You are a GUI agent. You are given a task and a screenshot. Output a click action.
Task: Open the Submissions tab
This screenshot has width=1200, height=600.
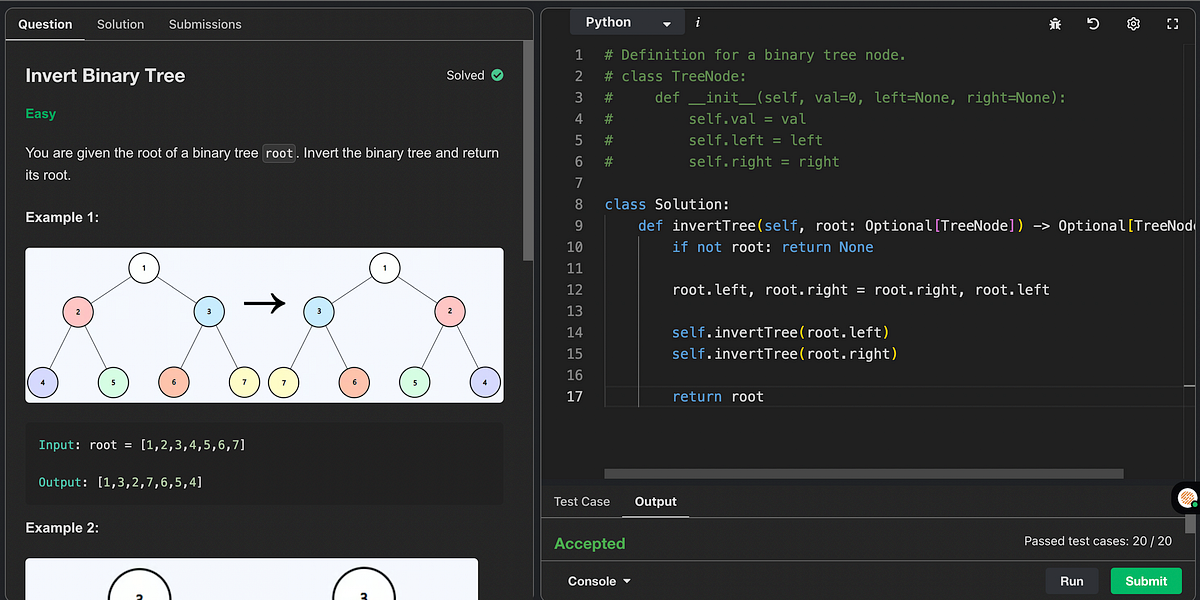(x=205, y=24)
